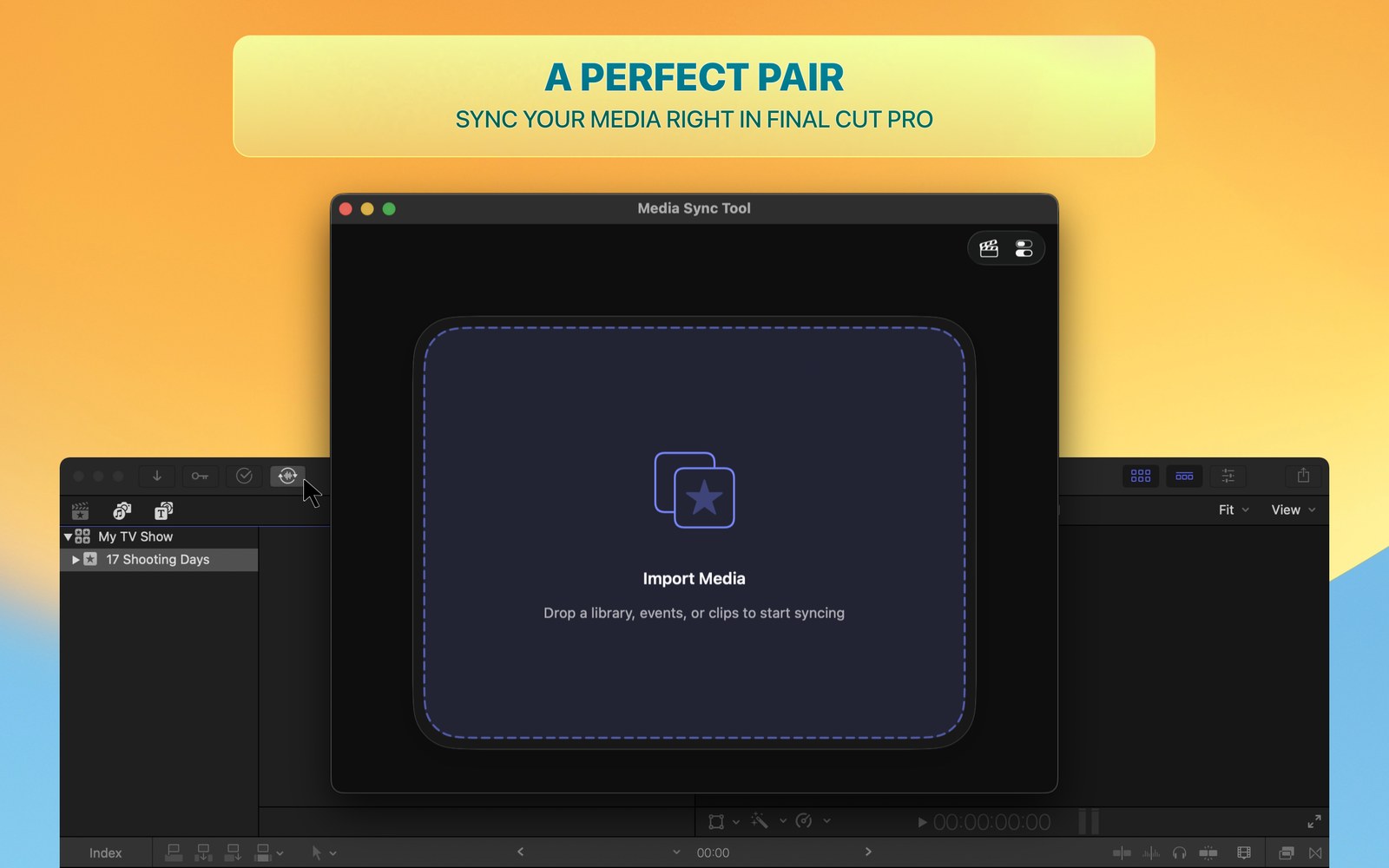Zoom the Media Sync Tool window green button
This screenshot has height=868, width=1389.
[x=389, y=209]
